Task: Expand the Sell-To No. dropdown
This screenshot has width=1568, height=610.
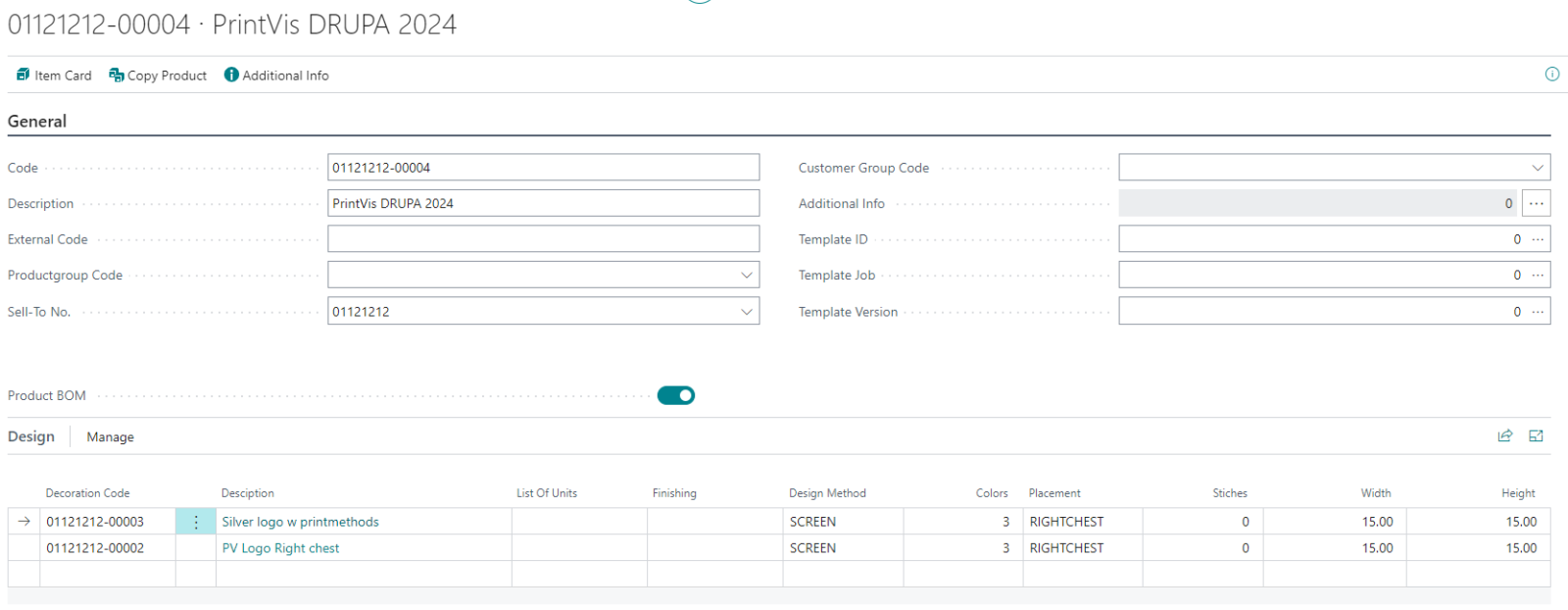Action: [747, 312]
